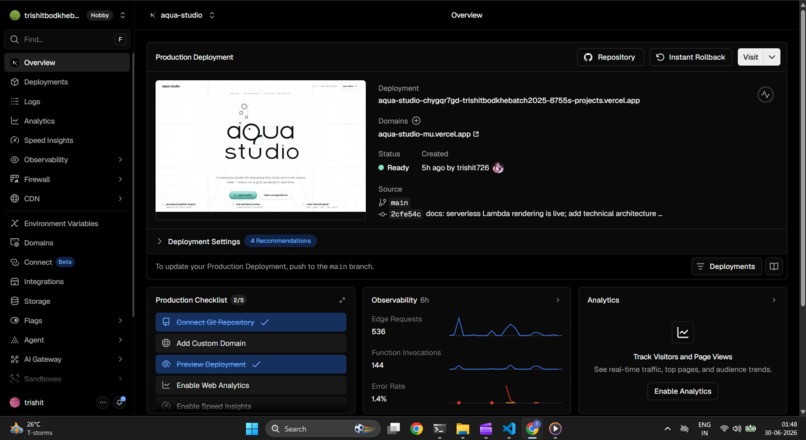Open Logs in the sidebar

point(67,102)
